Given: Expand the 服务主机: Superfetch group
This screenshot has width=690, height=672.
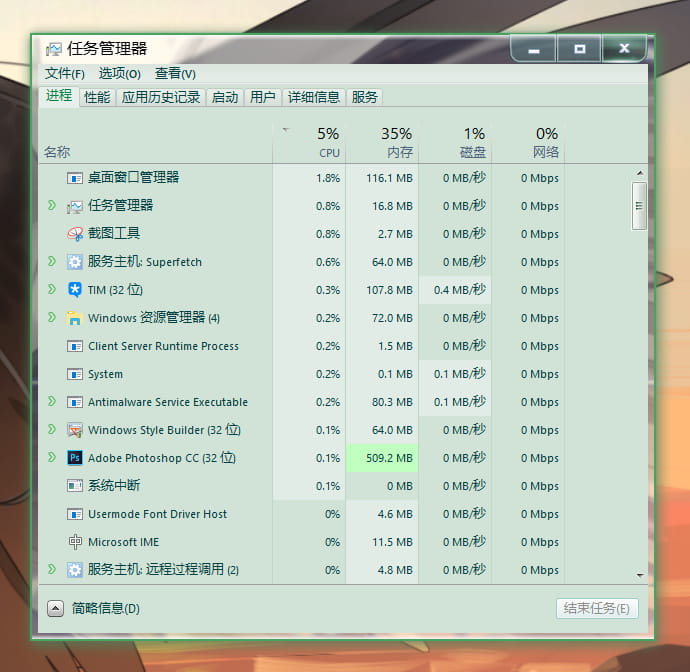Looking at the screenshot, I should click(x=52, y=261).
